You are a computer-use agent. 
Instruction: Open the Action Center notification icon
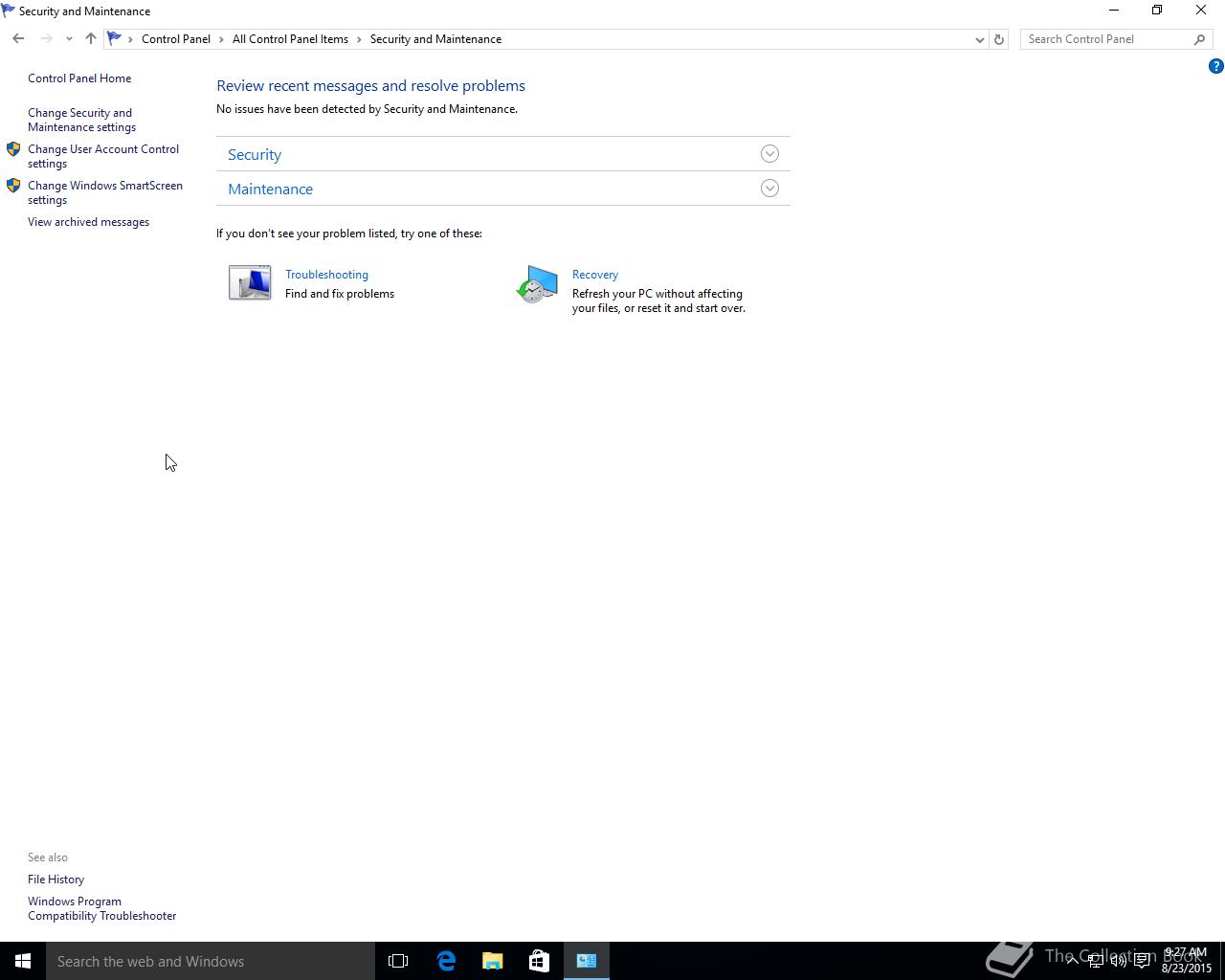[x=1142, y=961]
